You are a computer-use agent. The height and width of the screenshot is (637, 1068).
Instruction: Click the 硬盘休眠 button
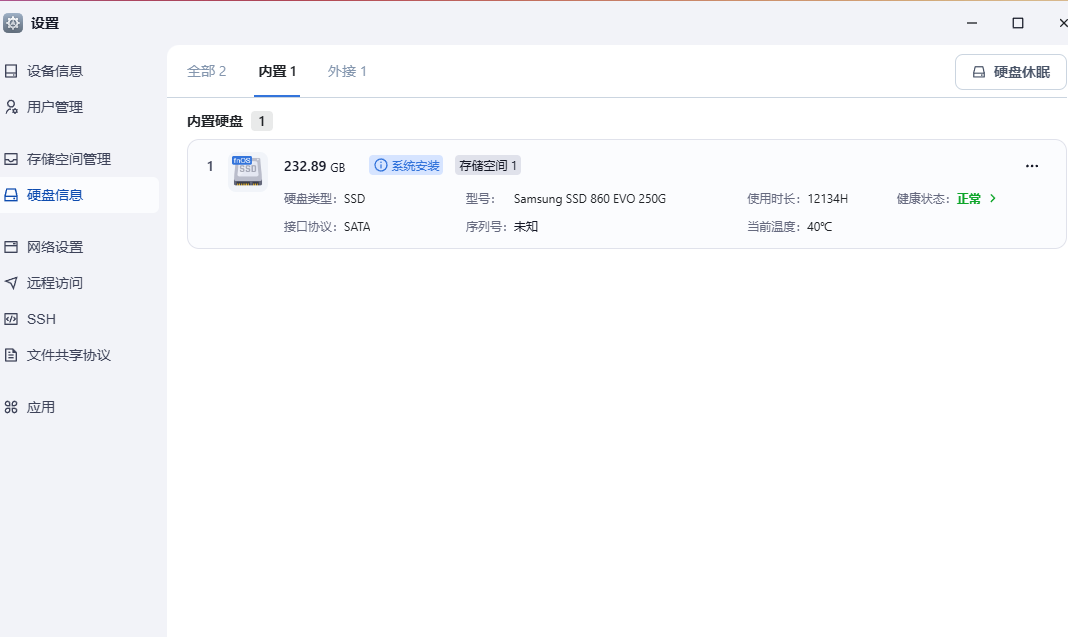1010,72
